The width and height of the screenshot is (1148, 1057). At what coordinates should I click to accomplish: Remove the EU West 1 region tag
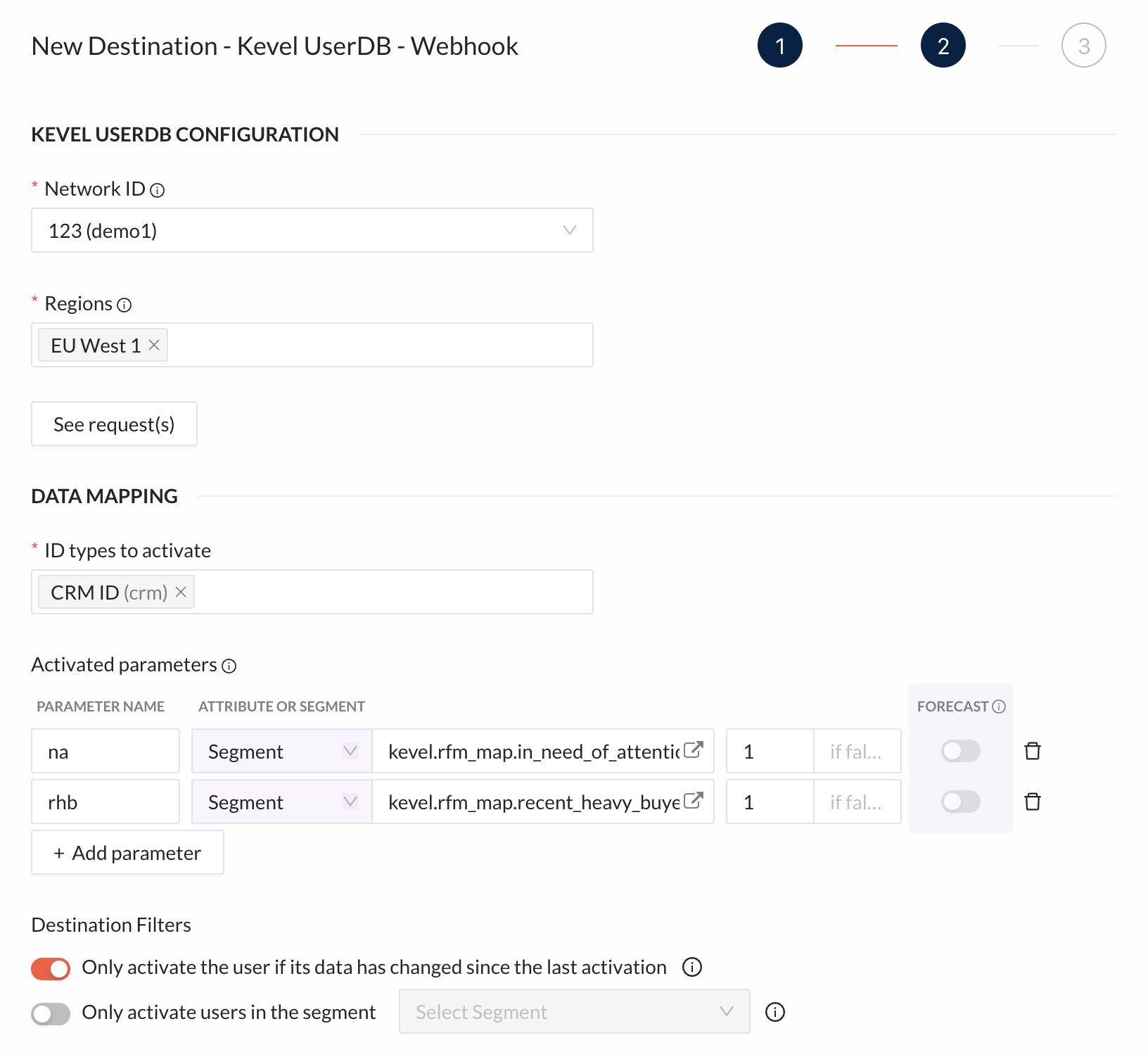[154, 345]
